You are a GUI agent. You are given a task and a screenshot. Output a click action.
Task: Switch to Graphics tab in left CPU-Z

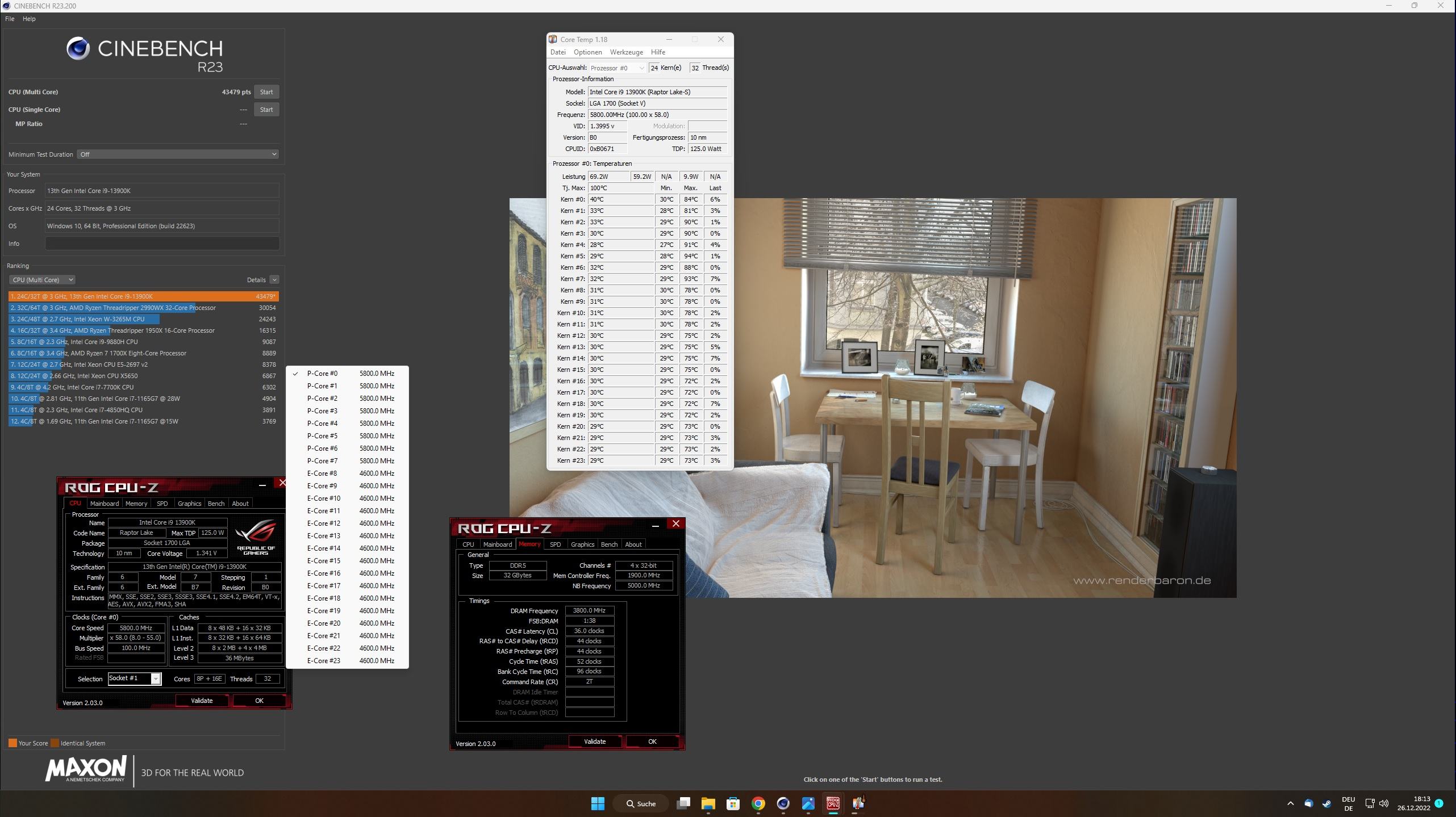pyautogui.click(x=189, y=504)
